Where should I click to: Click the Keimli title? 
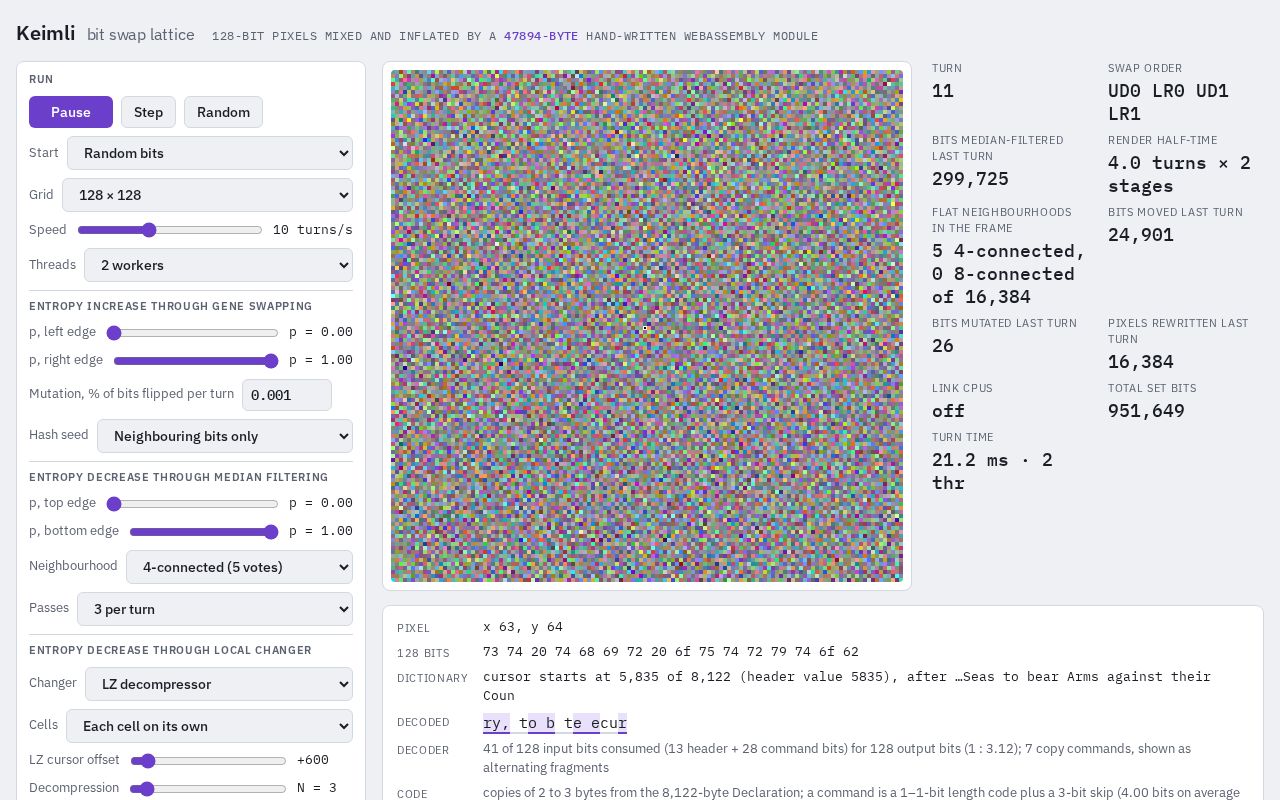(x=45, y=33)
